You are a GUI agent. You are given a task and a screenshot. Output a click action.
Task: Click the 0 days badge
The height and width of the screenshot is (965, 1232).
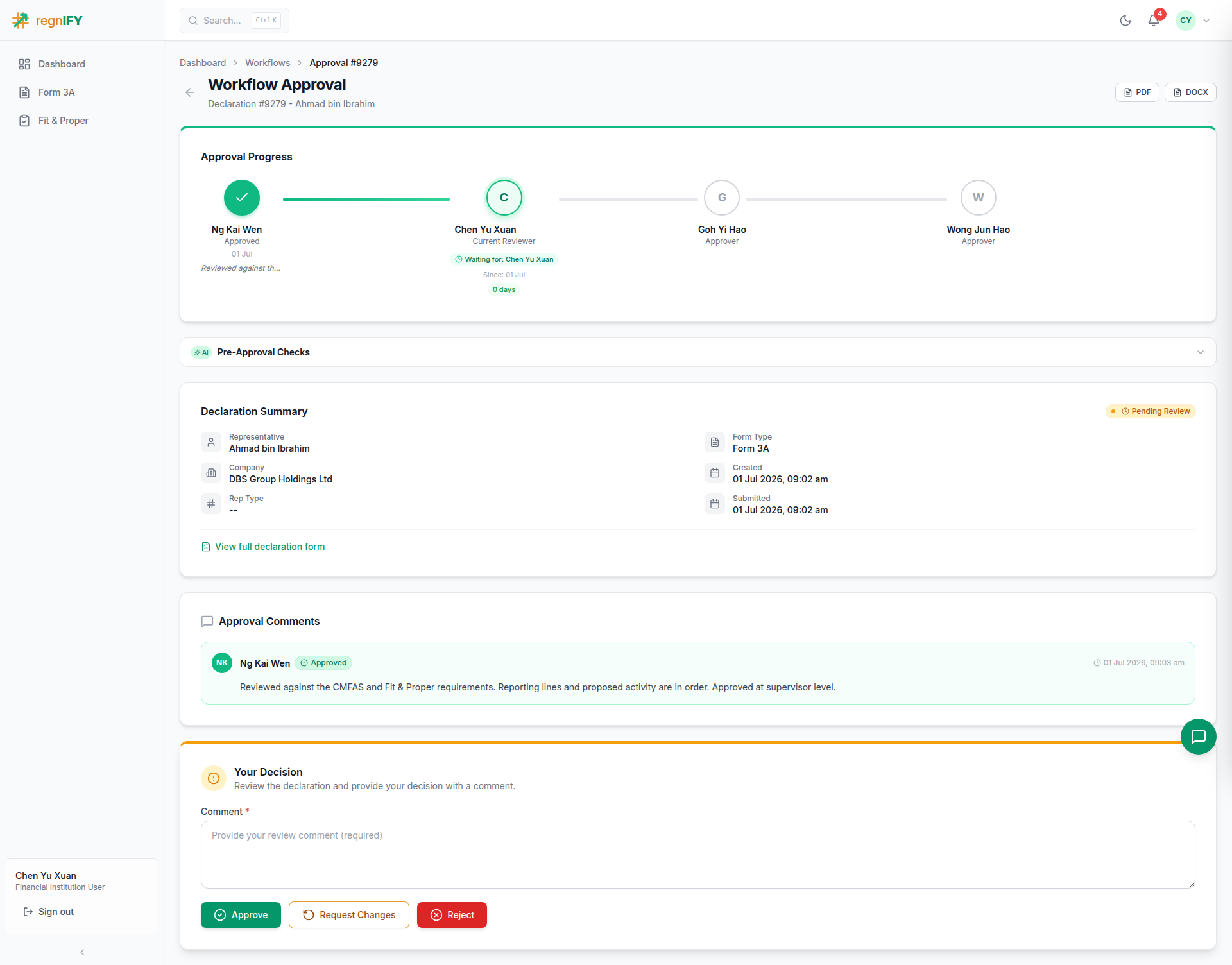(504, 289)
